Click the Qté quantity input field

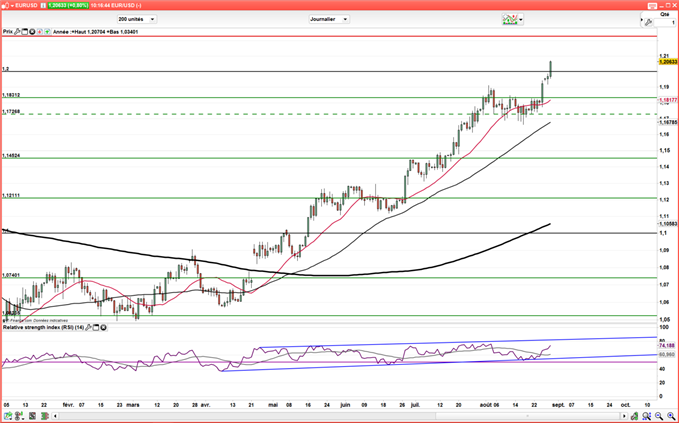click(x=665, y=23)
